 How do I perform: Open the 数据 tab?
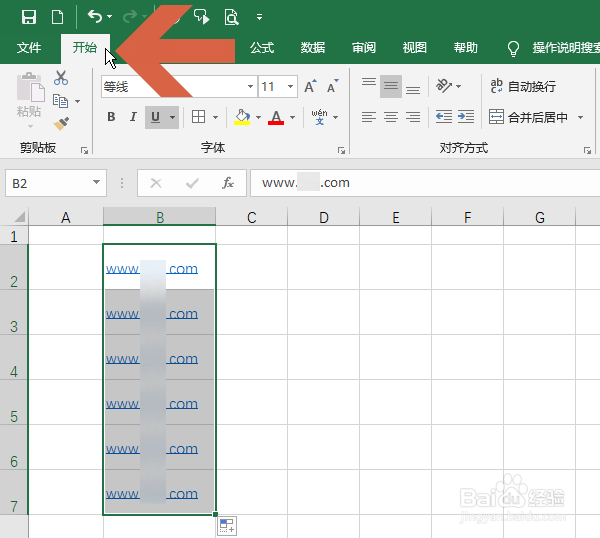tap(313, 48)
